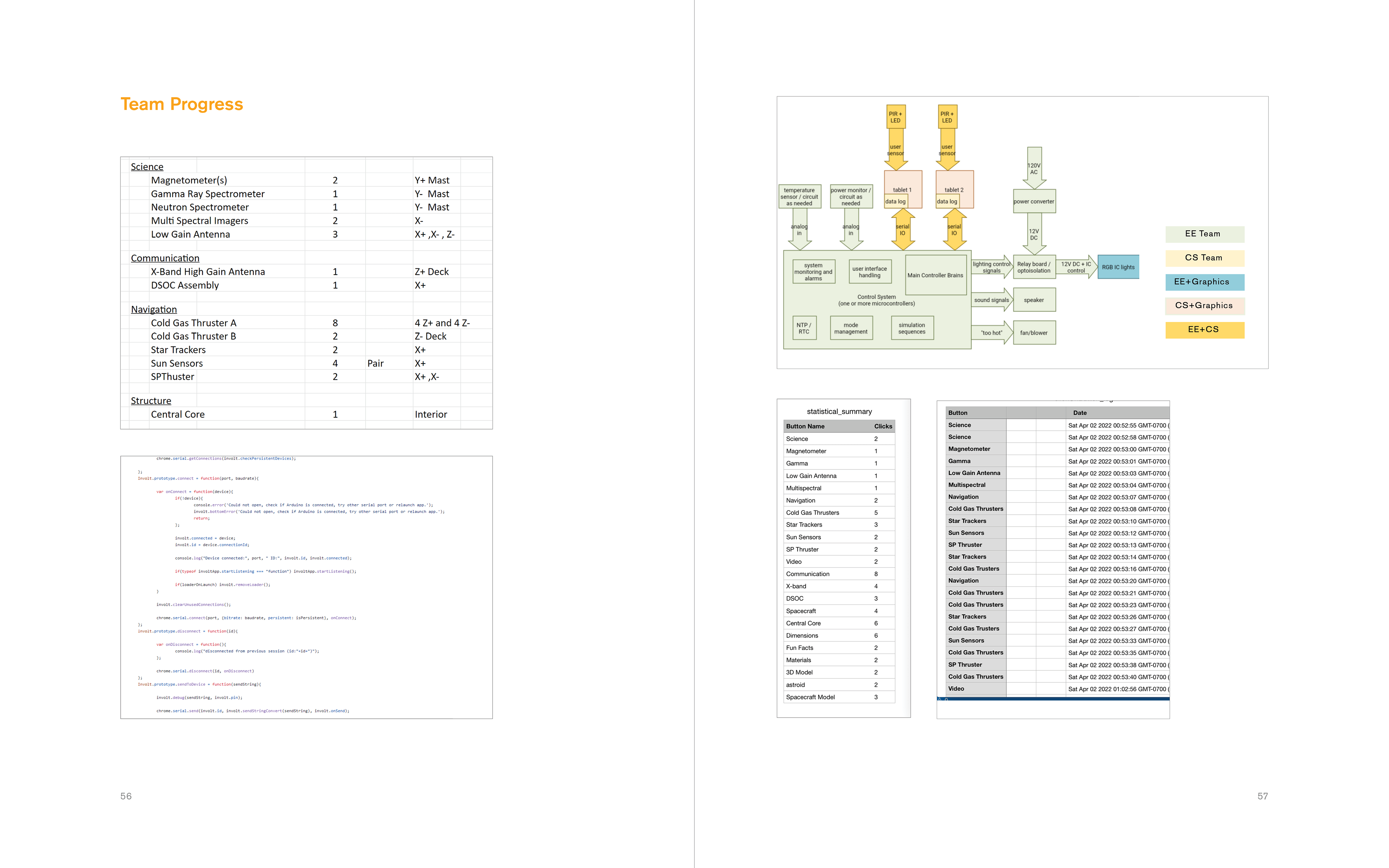Click the Main Controller Brains box
The height and width of the screenshot is (868, 1389).
(x=935, y=275)
